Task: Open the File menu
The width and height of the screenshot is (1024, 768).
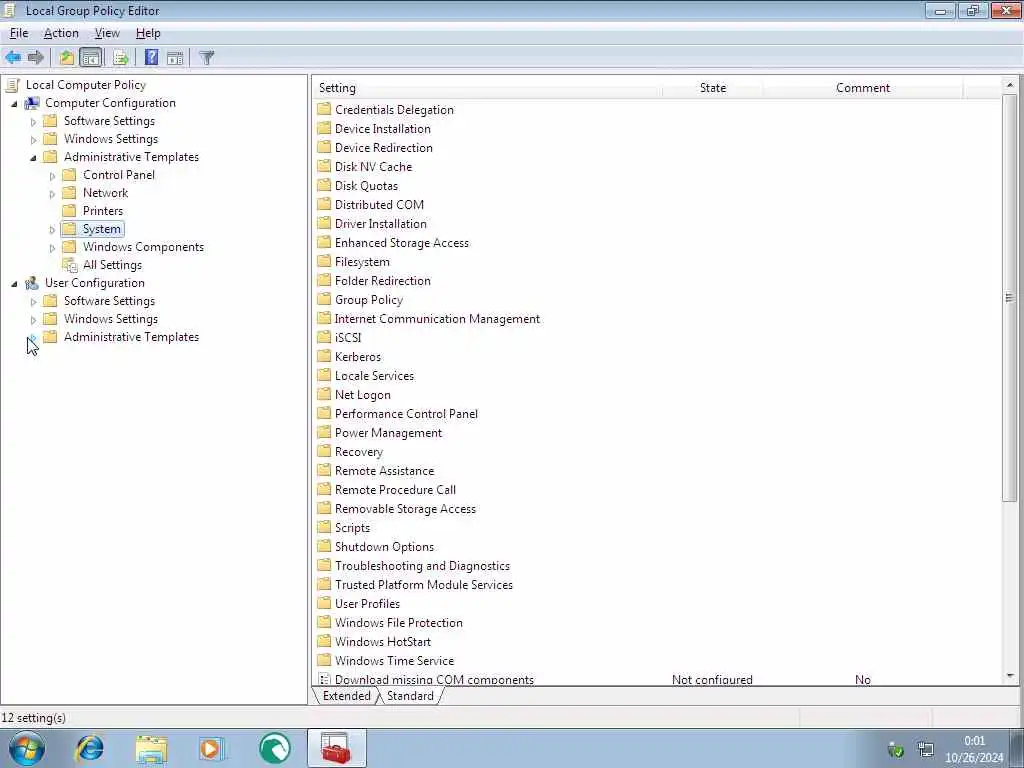Action: coord(18,33)
